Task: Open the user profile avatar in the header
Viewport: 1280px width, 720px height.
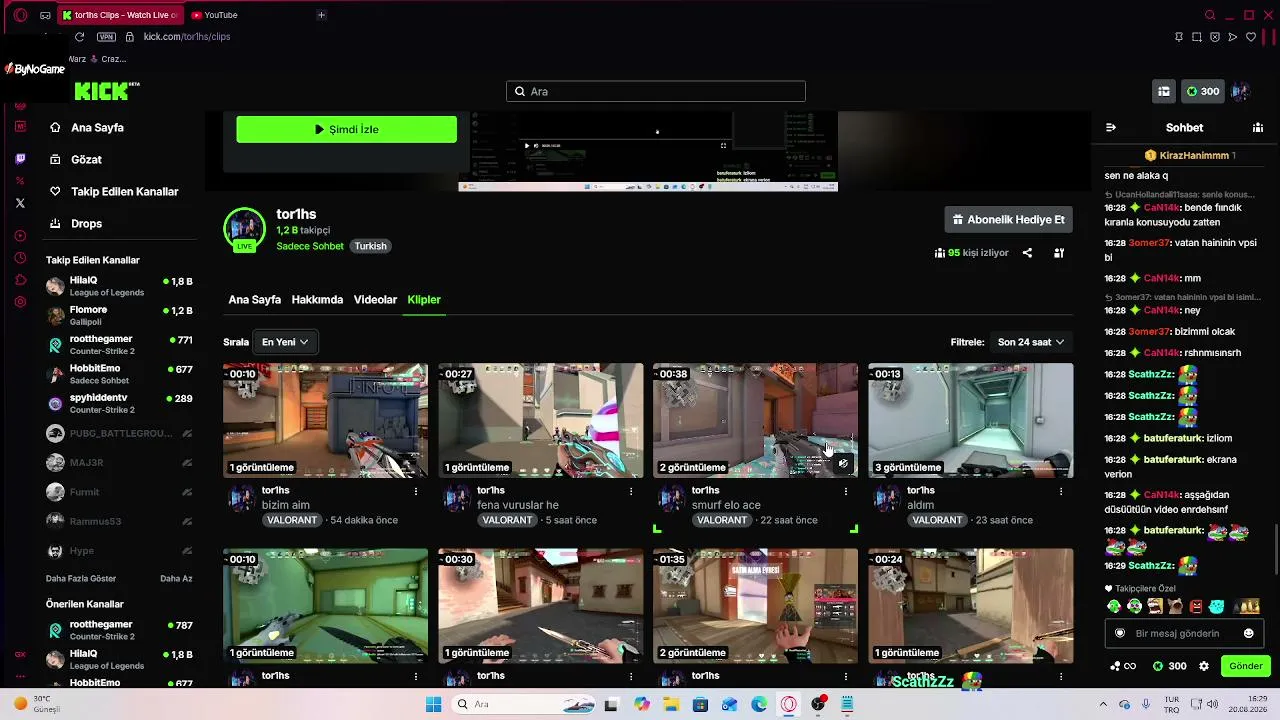Action: tap(1241, 91)
